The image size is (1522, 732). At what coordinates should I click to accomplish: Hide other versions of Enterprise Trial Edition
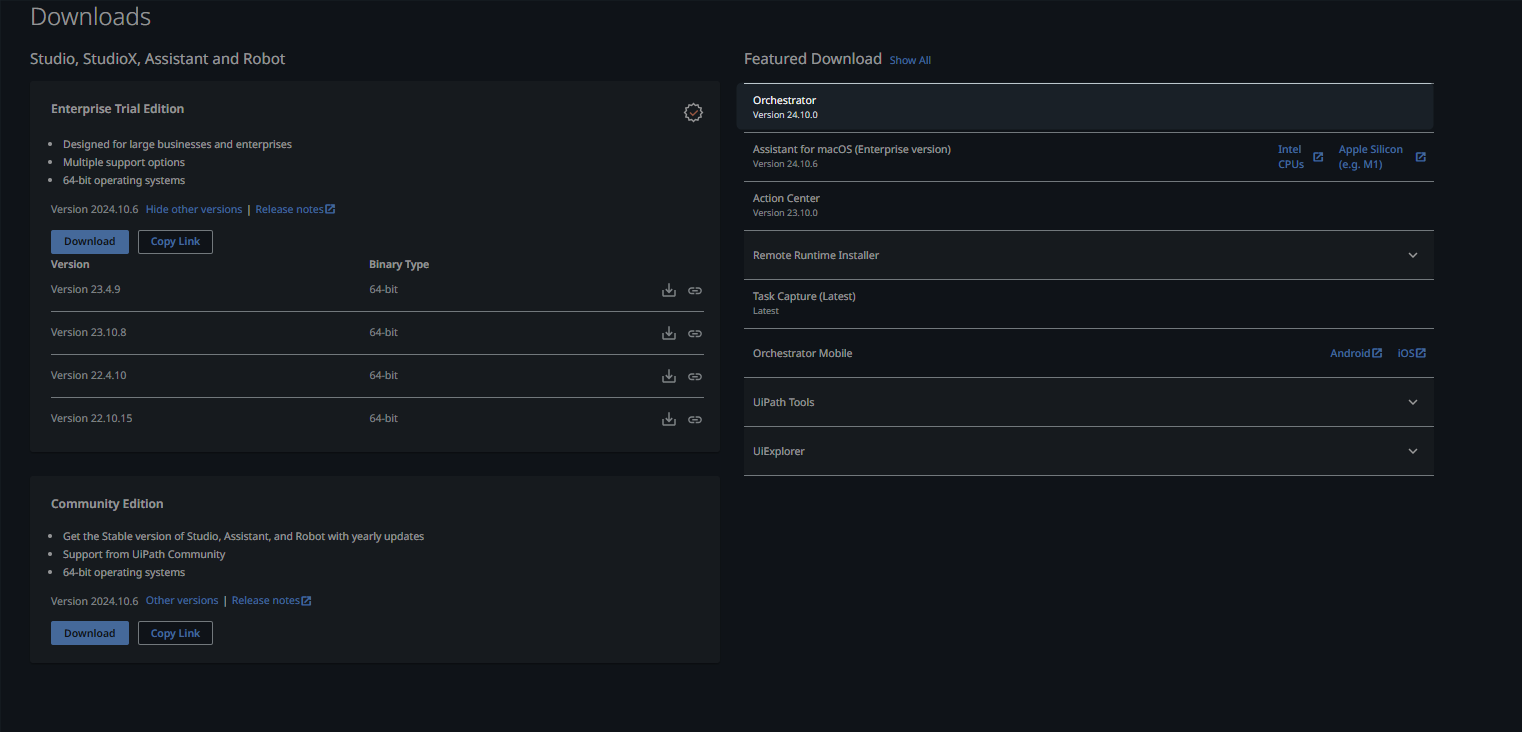tap(194, 210)
